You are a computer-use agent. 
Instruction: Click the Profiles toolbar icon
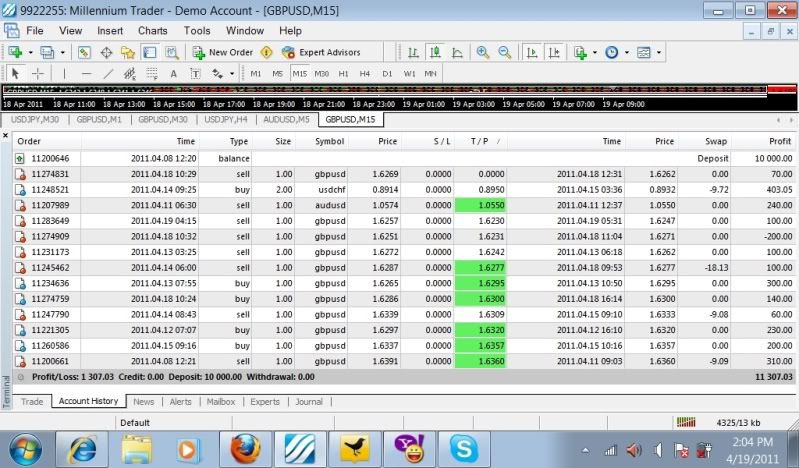[47, 52]
